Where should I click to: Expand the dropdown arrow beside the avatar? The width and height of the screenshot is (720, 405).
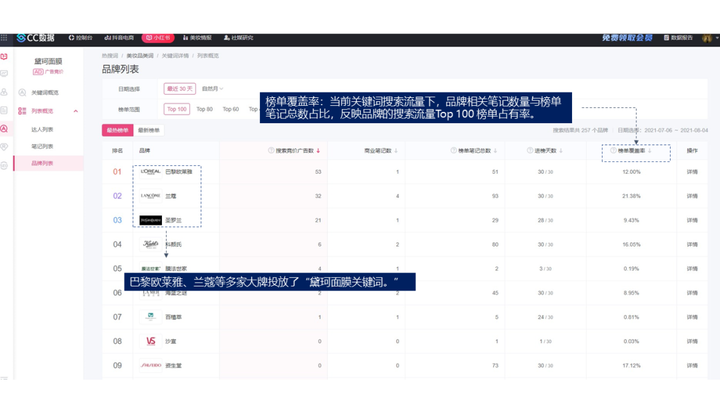click(x=717, y=38)
